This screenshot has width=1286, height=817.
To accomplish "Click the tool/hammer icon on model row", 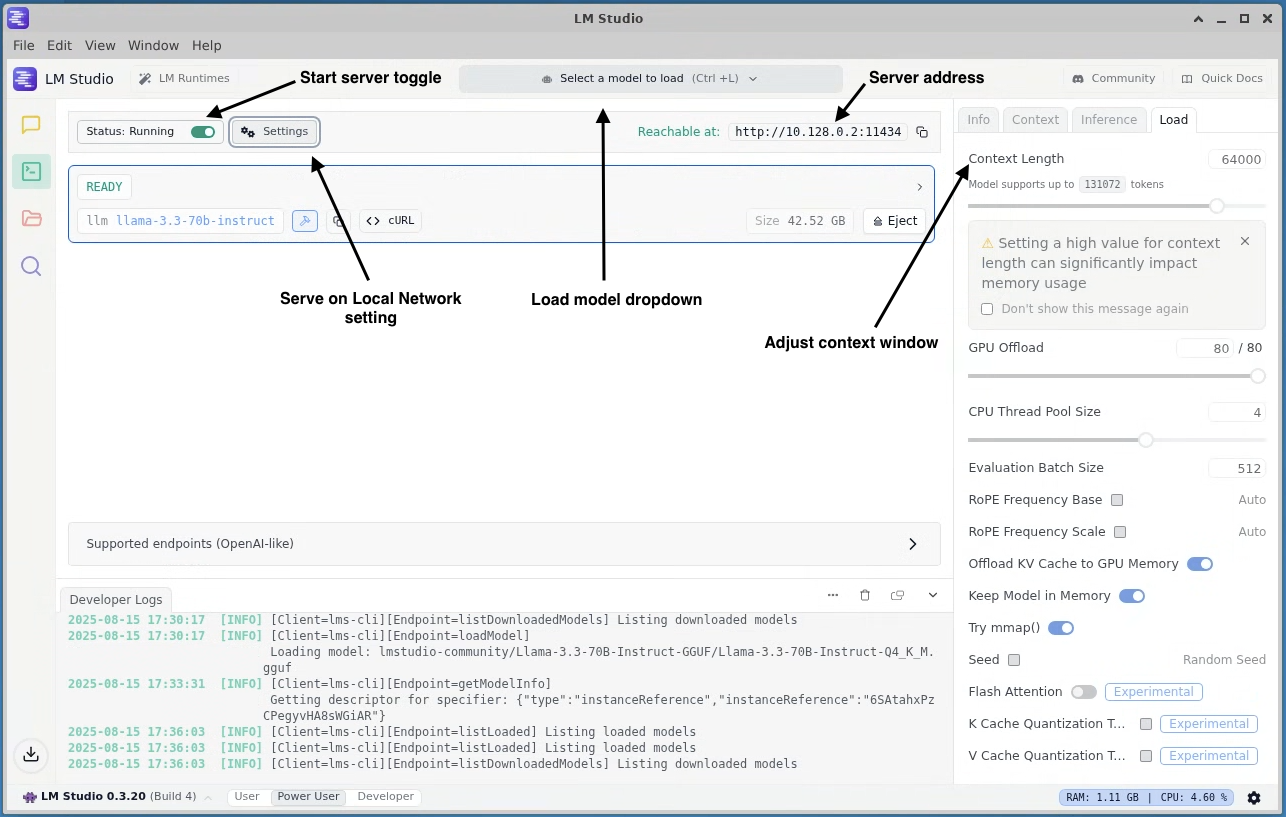I will point(304,220).
